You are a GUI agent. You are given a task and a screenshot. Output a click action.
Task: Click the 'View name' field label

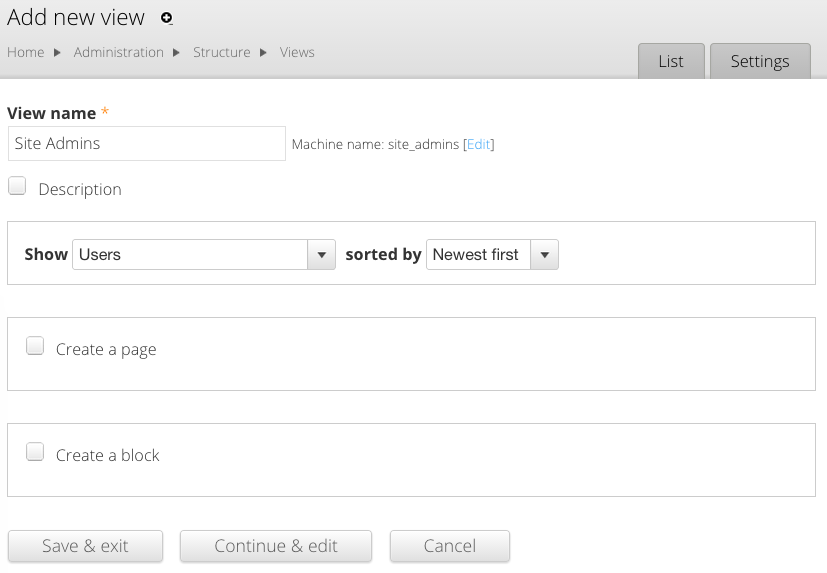(52, 113)
